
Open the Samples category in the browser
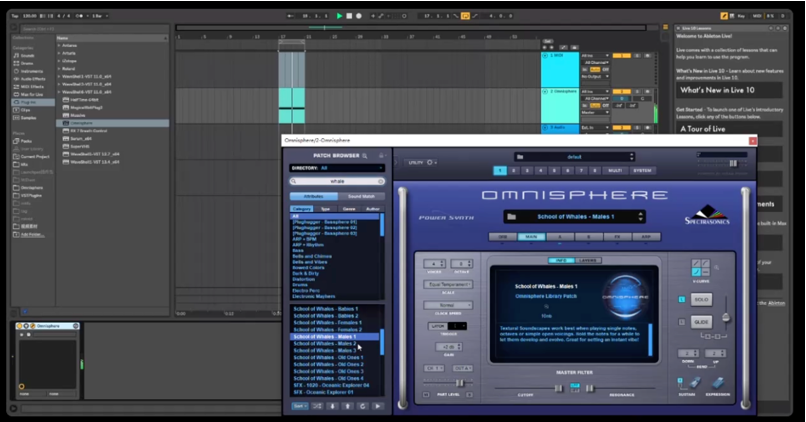tap(28, 118)
